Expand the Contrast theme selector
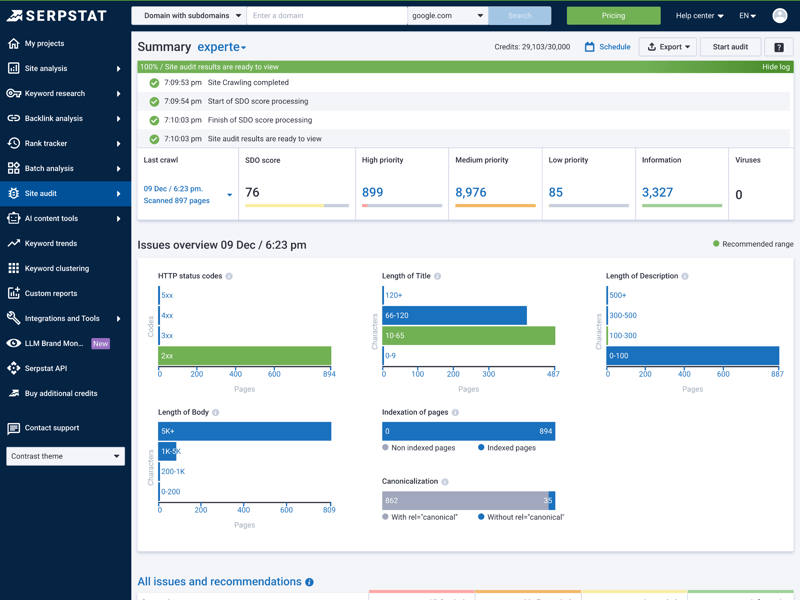The image size is (800, 600). (x=65, y=456)
